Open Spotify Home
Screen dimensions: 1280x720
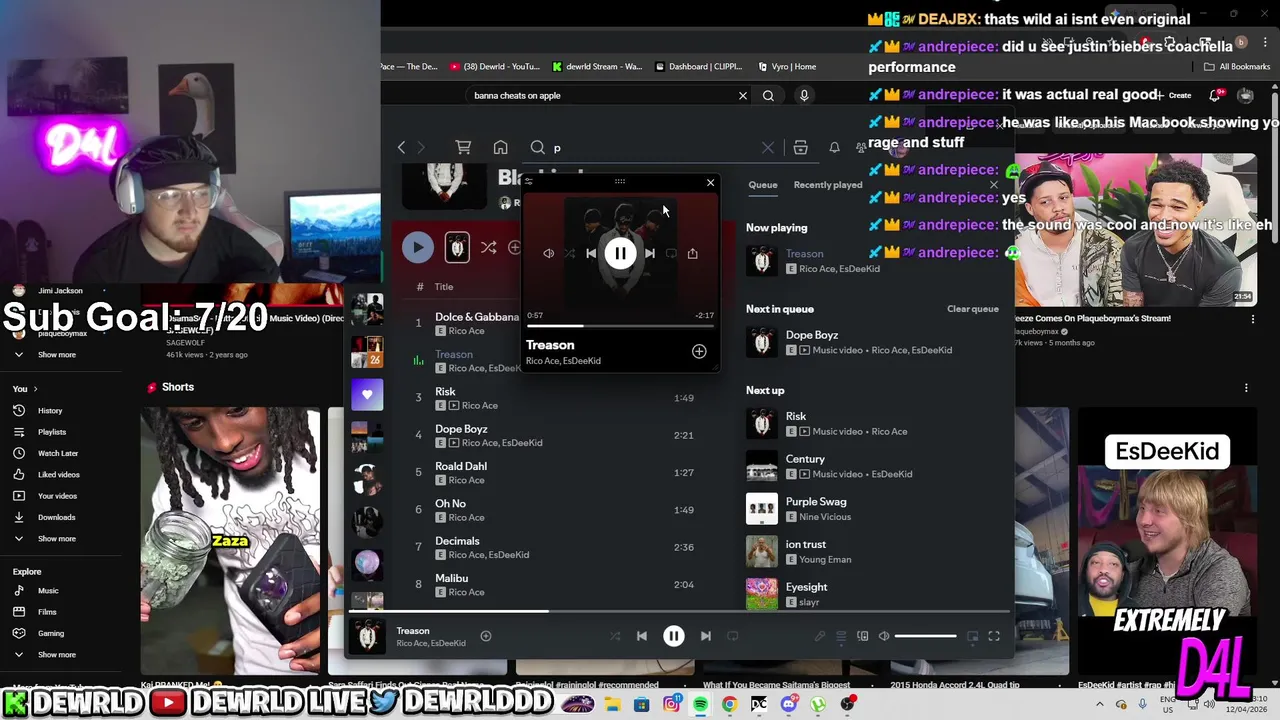(501, 148)
